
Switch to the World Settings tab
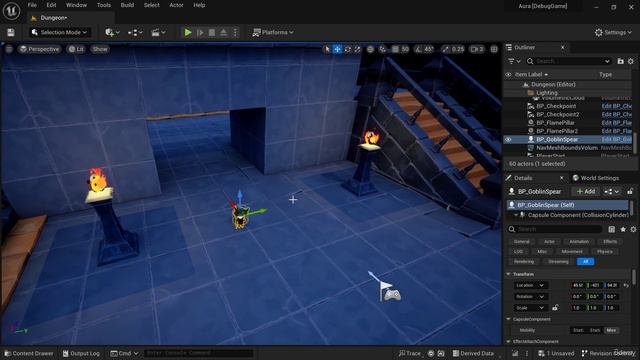(596, 178)
